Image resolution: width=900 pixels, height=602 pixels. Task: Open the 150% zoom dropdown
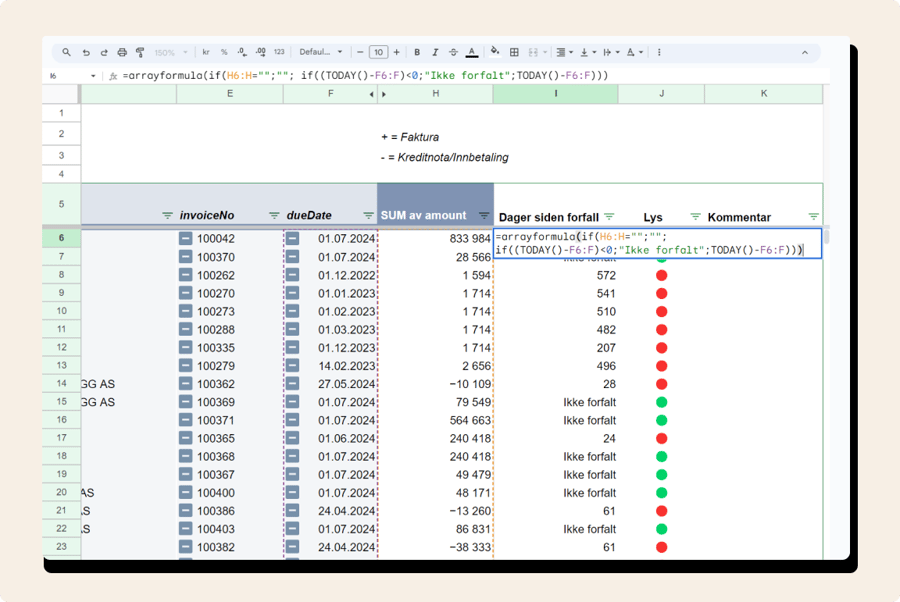click(170, 52)
